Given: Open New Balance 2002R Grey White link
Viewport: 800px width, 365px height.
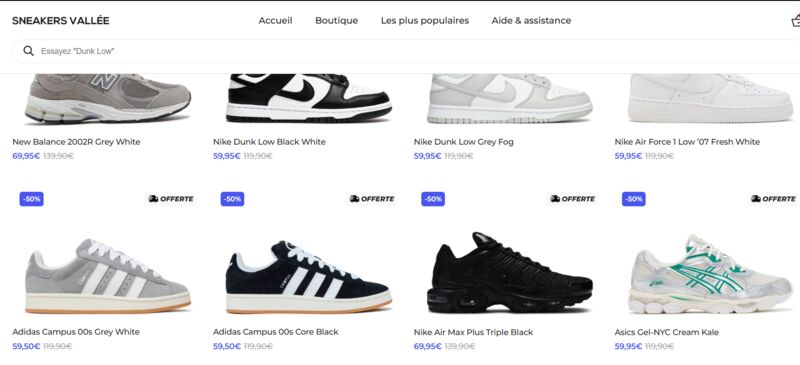Looking at the screenshot, I should [x=76, y=142].
